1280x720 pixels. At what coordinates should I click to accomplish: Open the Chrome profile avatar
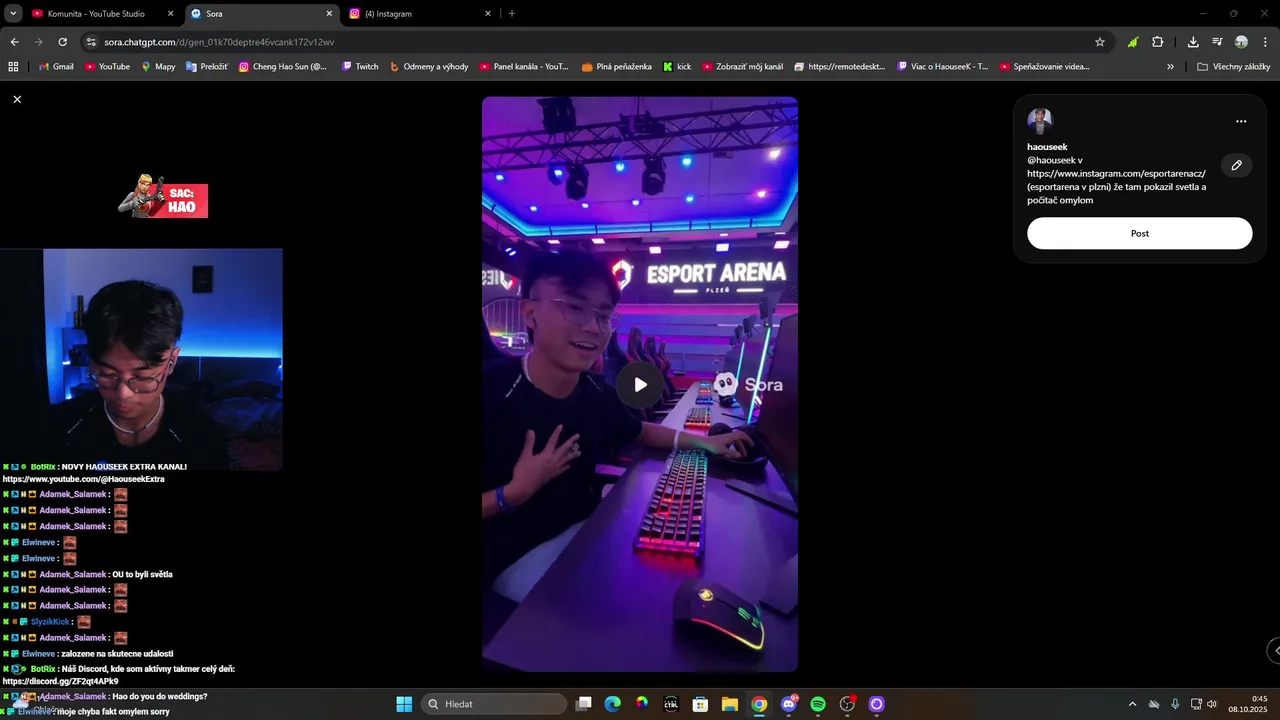click(1241, 42)
